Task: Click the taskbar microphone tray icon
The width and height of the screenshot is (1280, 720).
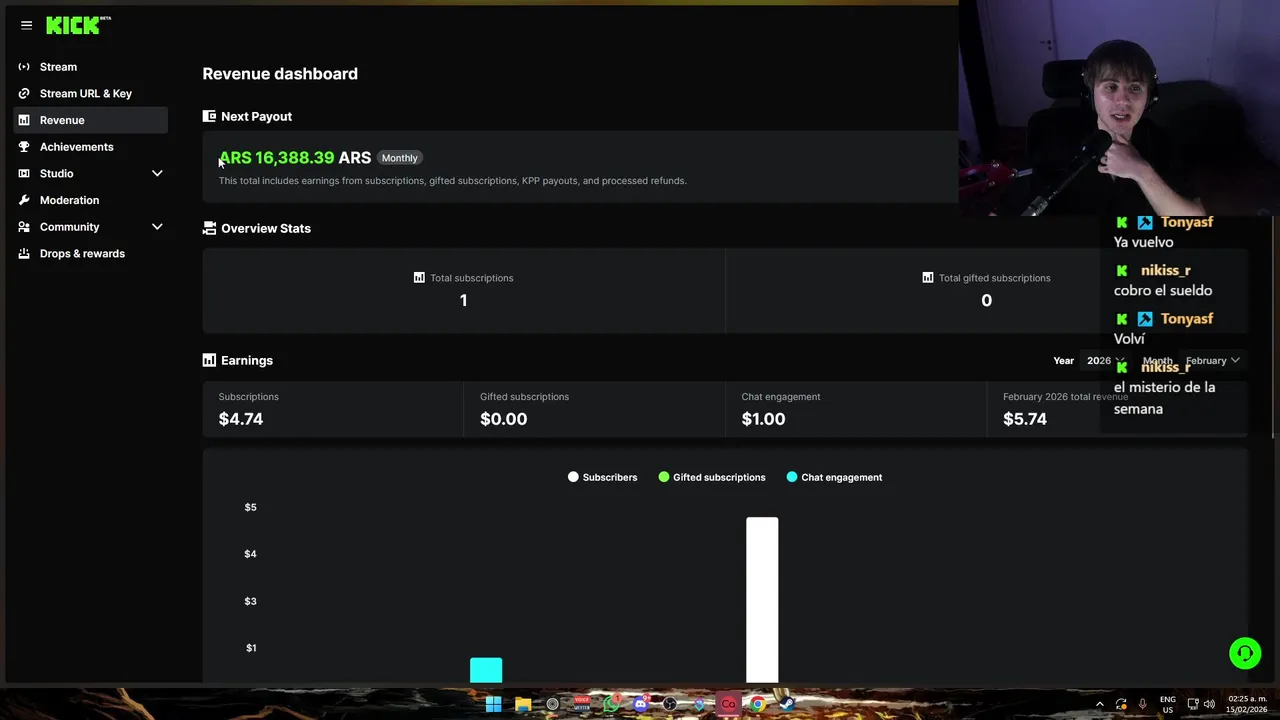Action: (x=1142, y=704)
